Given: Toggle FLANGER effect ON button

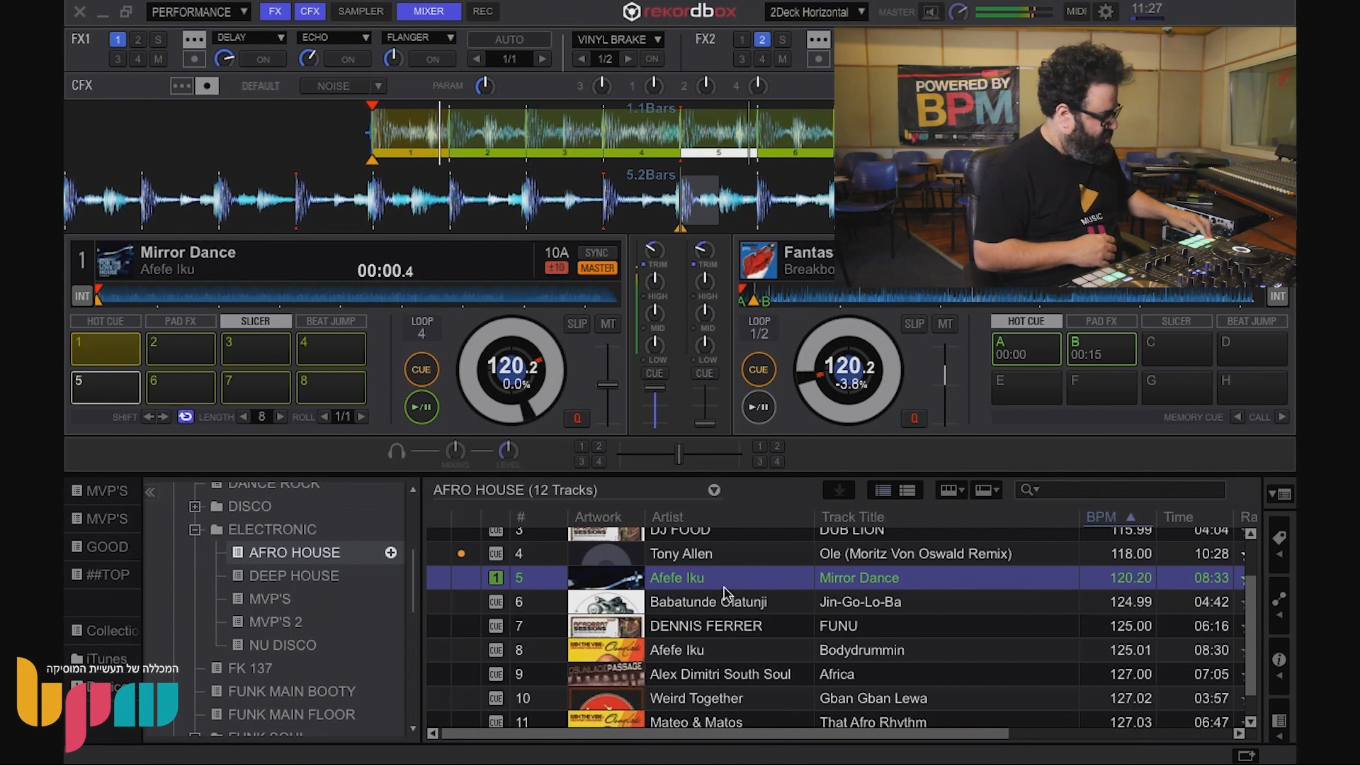Looking at the screenshot, I should pos(432,59).
